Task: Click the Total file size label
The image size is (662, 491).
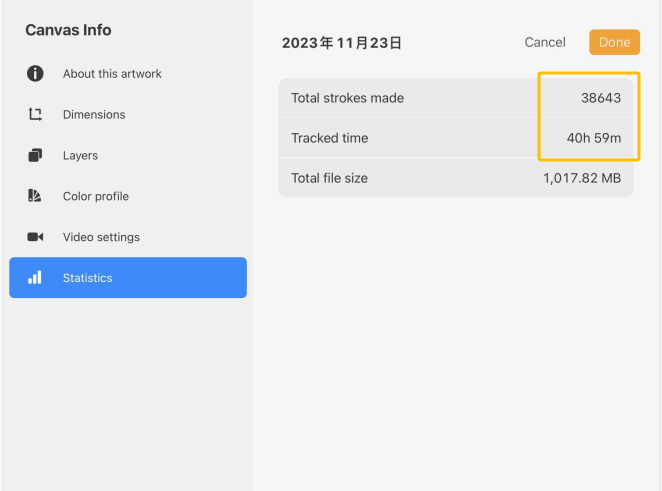Action: click(329, 178)
